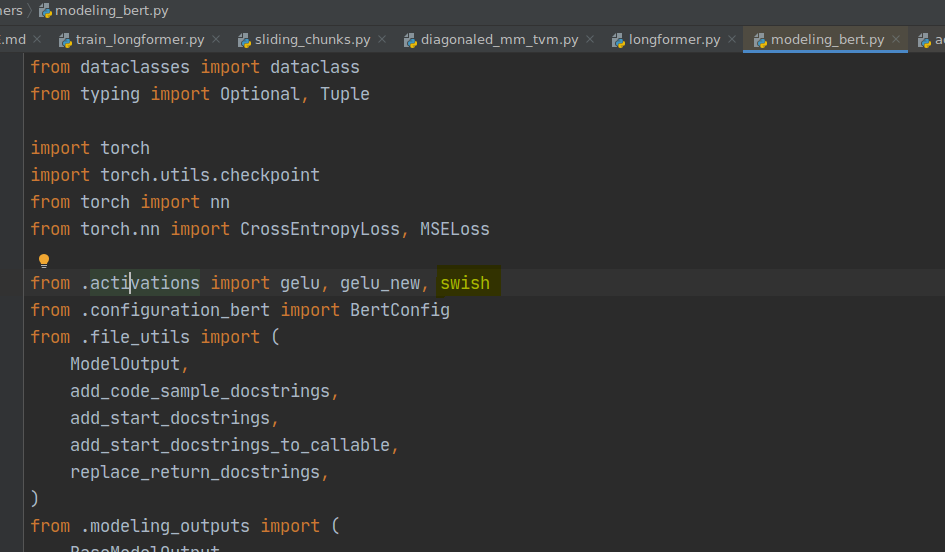Click .configuration_bert module name
Image resolution: width=945 pixels, height=552 pixels.
pos(175,310)
